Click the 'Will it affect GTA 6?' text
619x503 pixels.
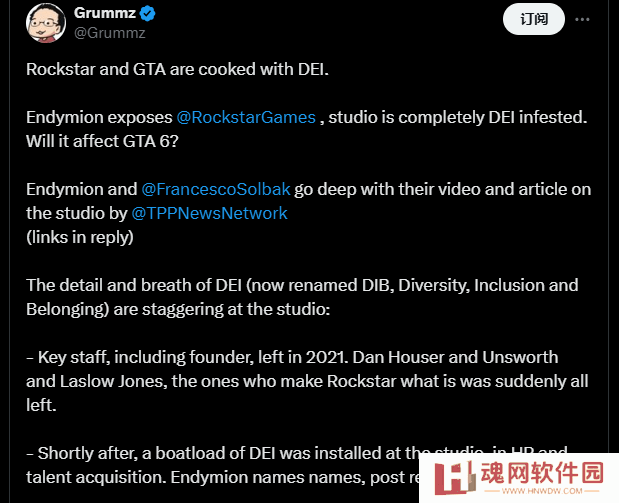102,141
